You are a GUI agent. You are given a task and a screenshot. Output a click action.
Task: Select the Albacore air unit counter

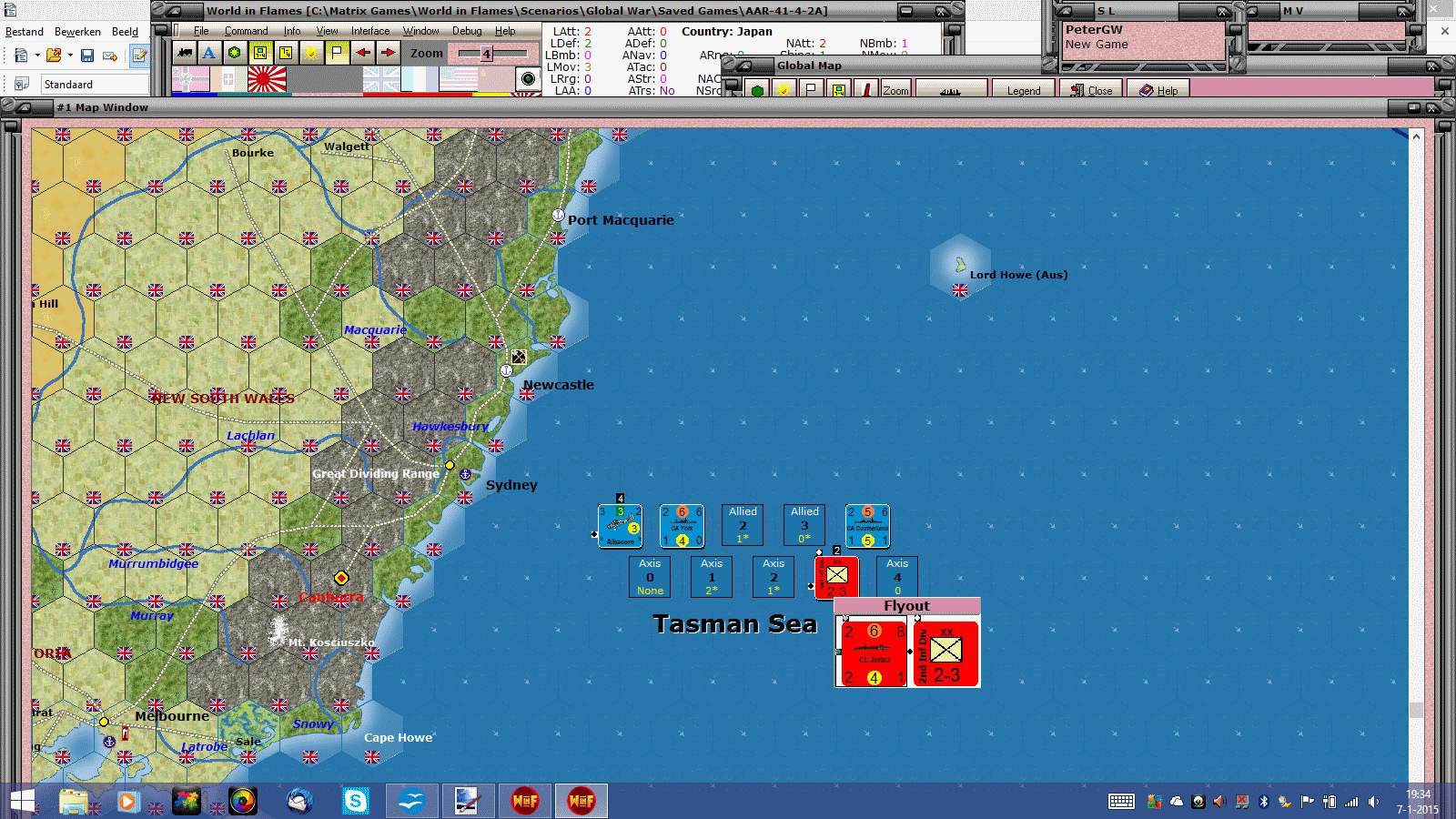point(621,526)
